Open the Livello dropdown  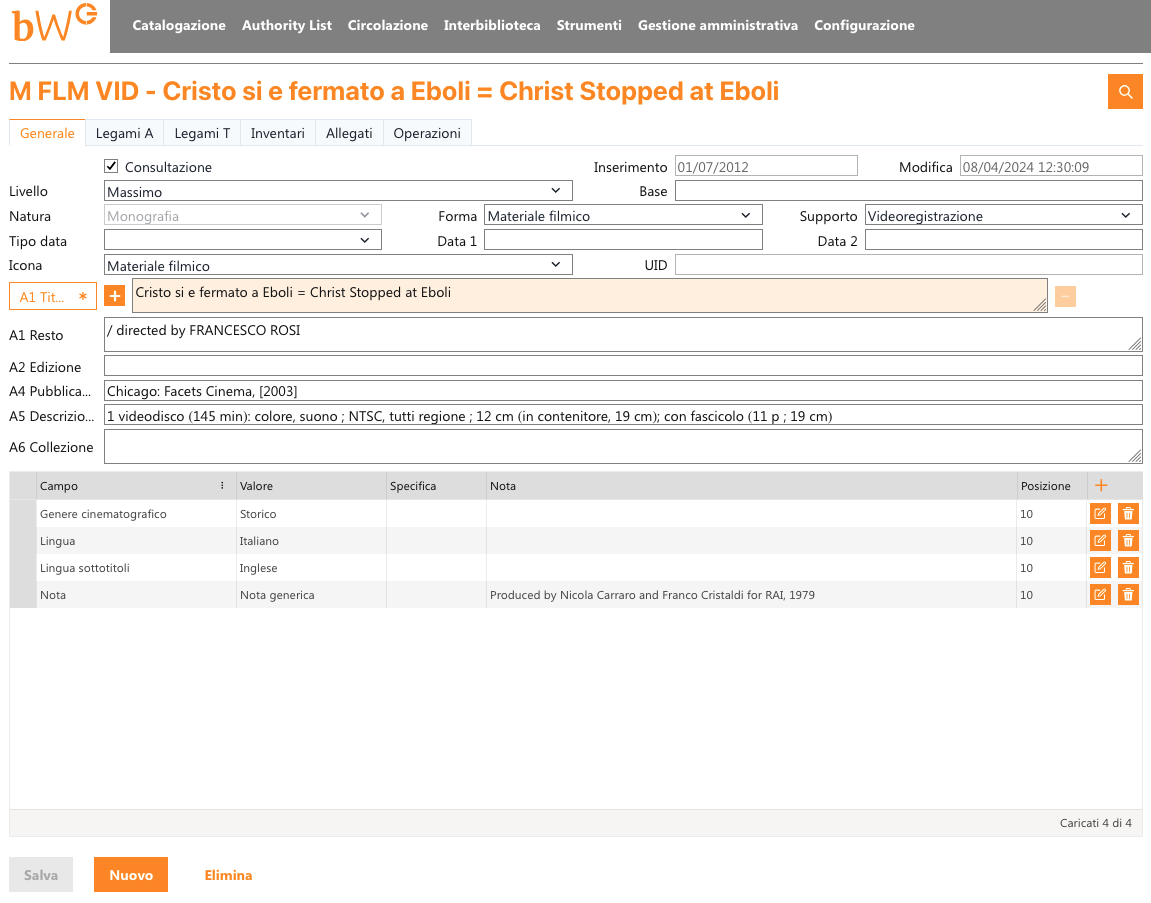coord(338,191)
